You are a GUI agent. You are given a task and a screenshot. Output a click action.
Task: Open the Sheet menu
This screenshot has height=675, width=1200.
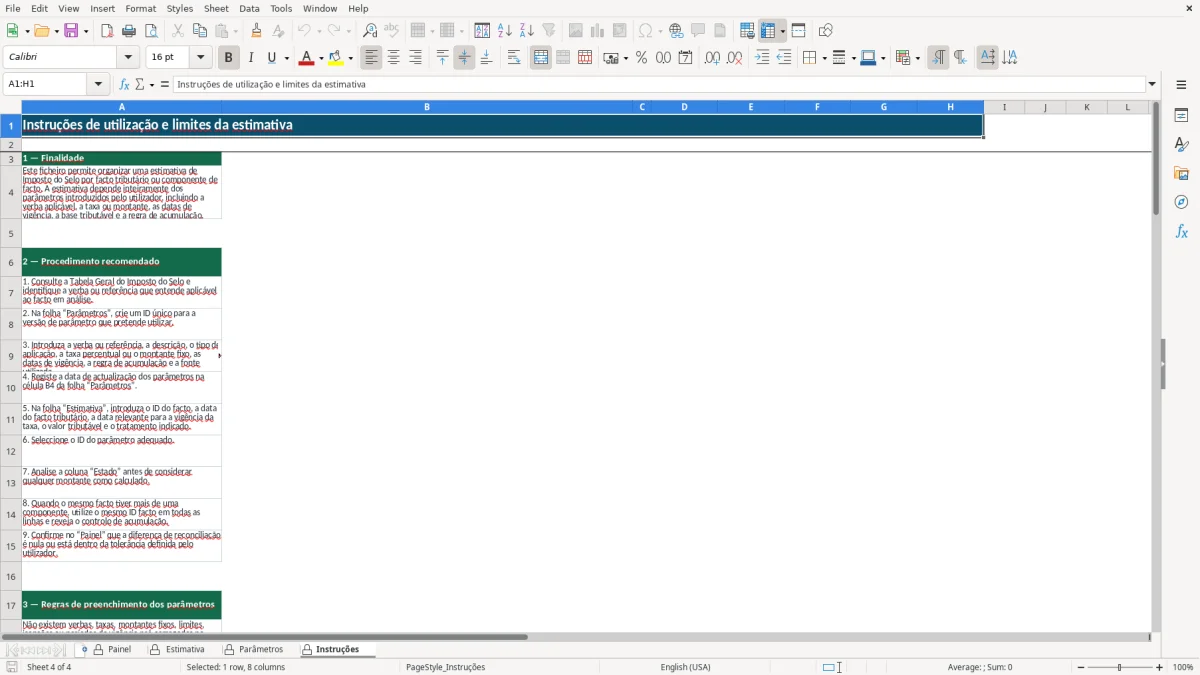[217, 8]
